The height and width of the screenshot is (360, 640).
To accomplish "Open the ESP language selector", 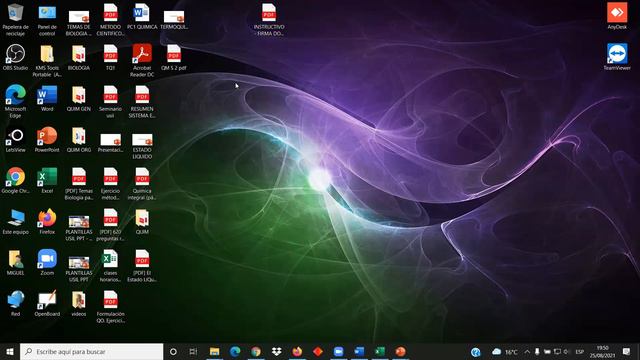I will (x=579, y=352).
